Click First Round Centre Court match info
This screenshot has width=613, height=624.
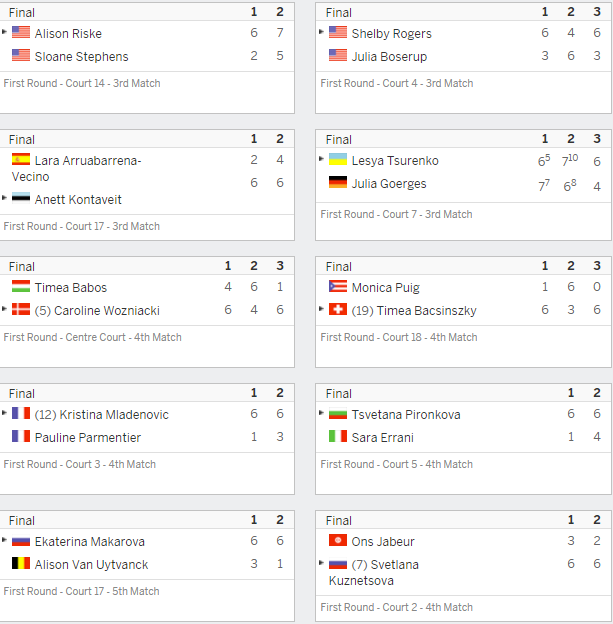click(92, 337)
